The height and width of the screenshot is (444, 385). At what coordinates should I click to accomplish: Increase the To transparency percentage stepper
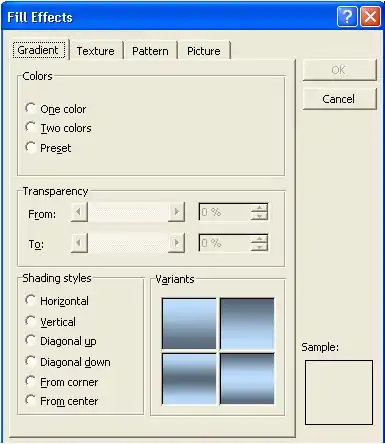259,238
